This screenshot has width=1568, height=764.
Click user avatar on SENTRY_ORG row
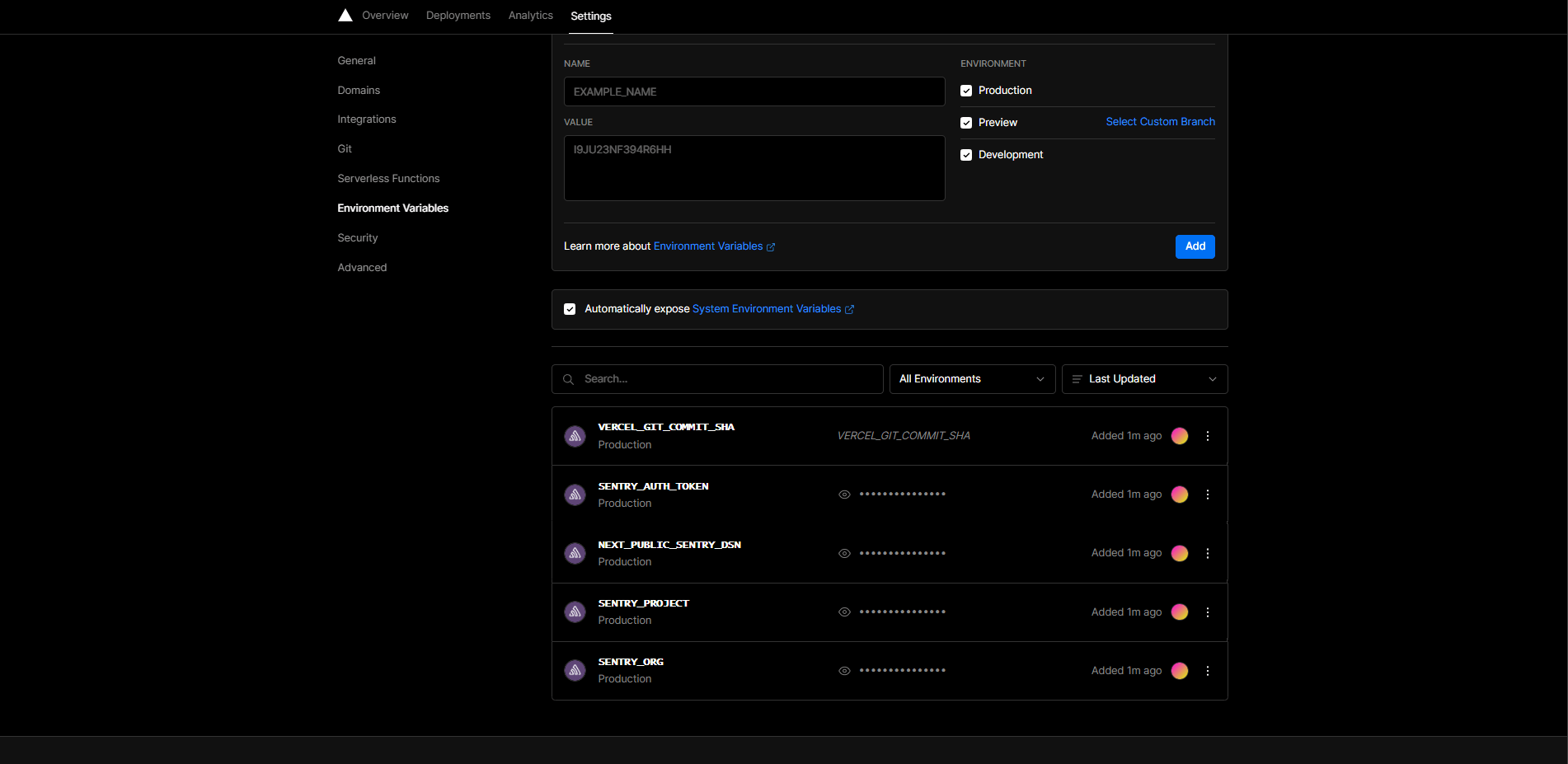pos(1180,671)
